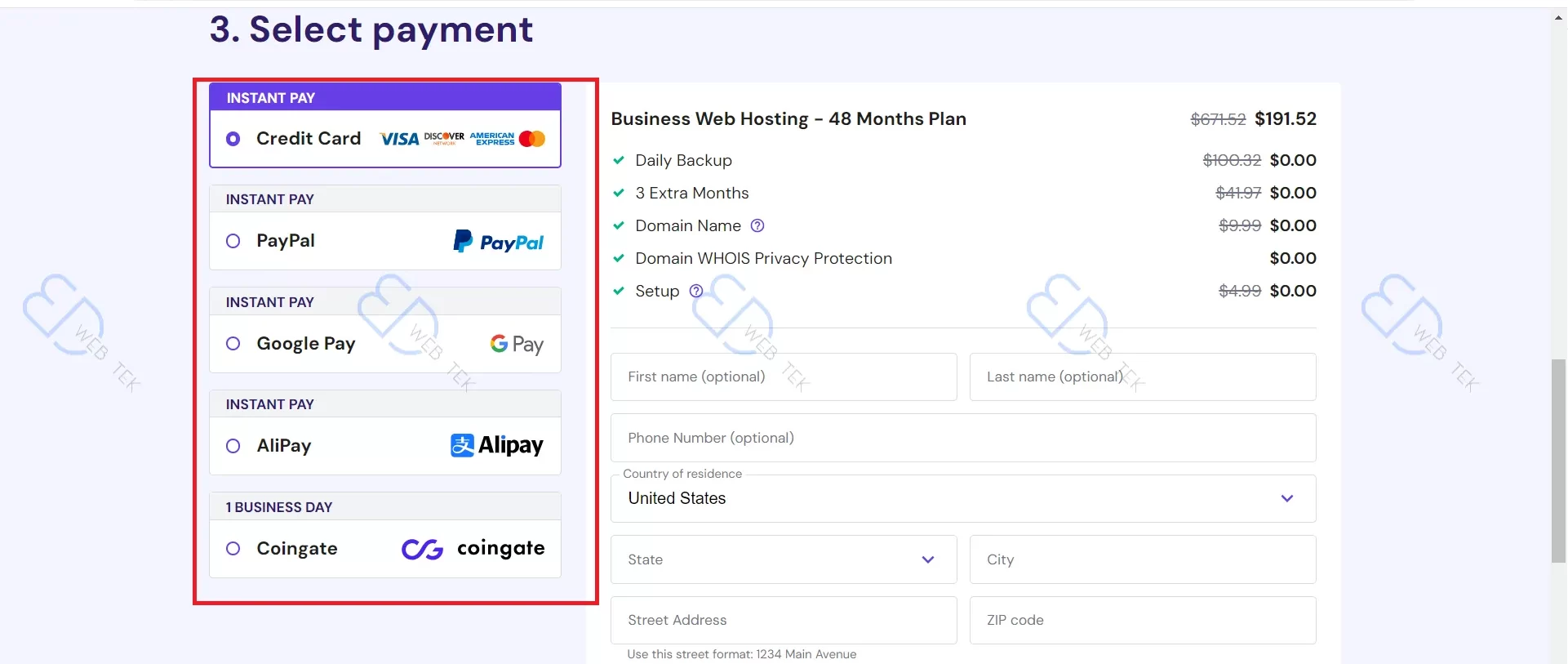Click the crossed-out $100.32 Daily Backup price
Image resolution: width=1568 pixels, height=664 pixels.
[1232, 161]
